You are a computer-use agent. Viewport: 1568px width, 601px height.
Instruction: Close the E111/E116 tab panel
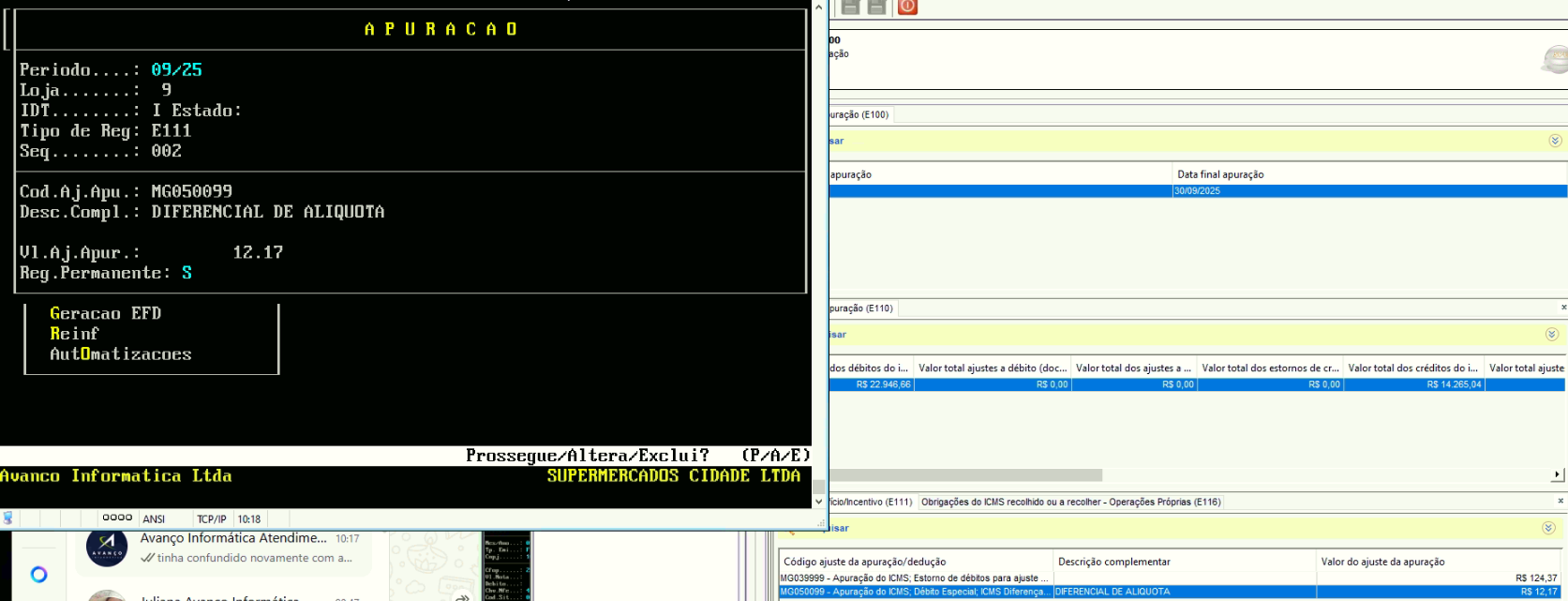pos(1561,502)
